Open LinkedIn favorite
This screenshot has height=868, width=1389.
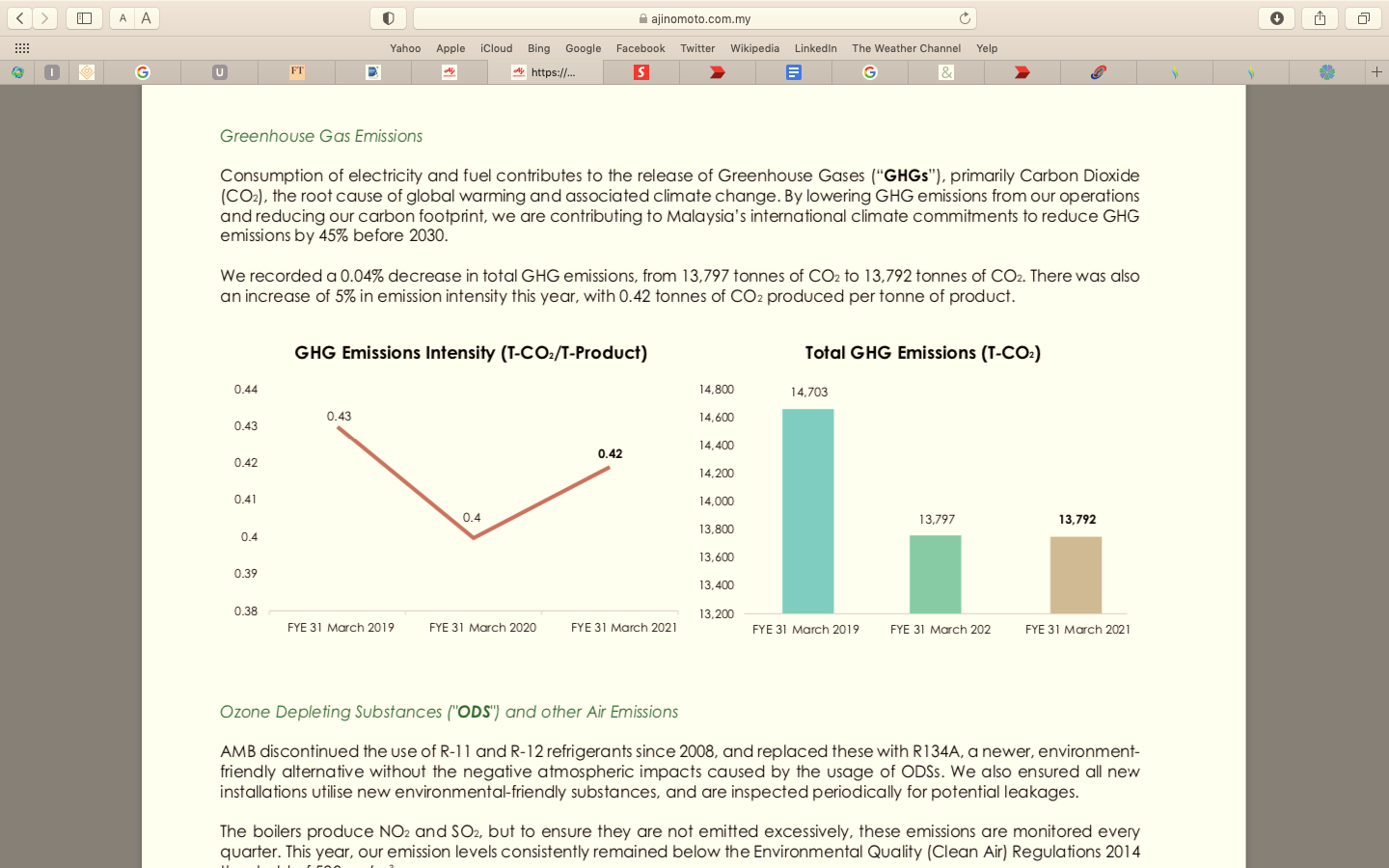coord(816,48)
